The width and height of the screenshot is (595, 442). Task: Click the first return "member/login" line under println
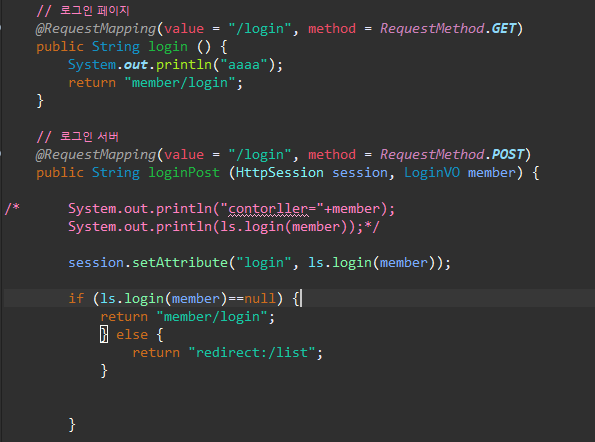156,83
